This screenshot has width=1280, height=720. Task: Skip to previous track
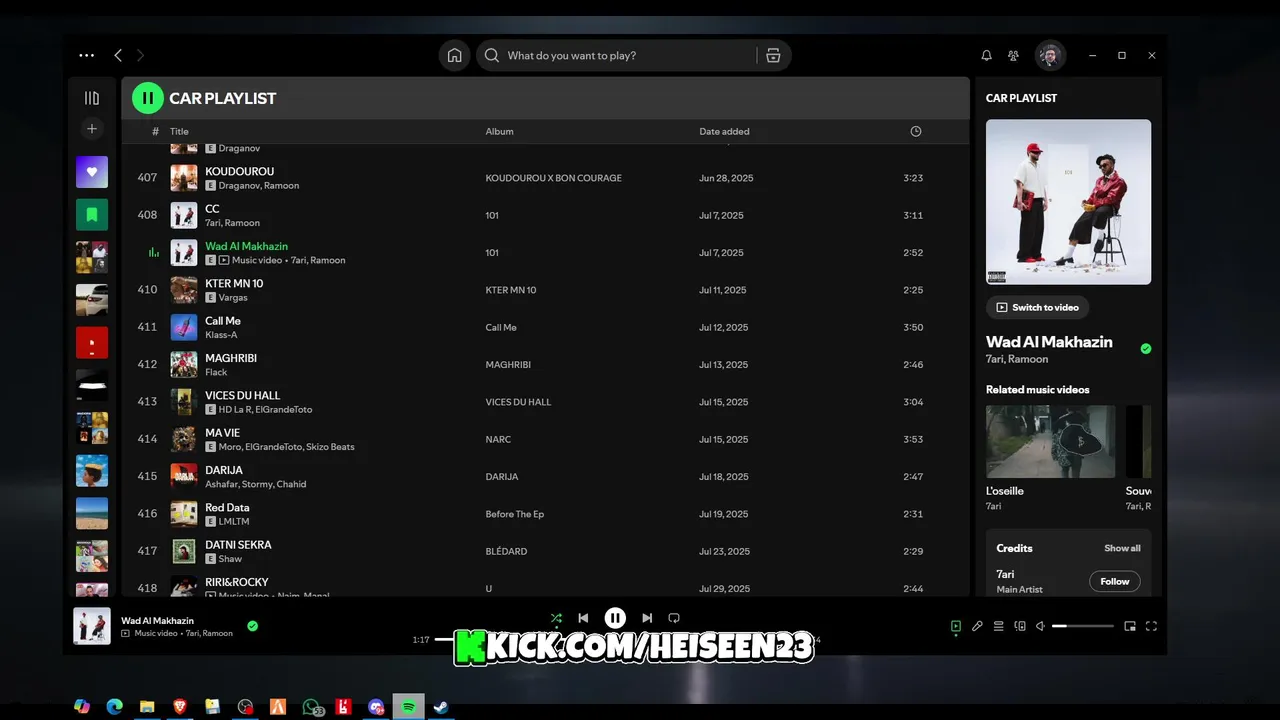coord(583,618)
